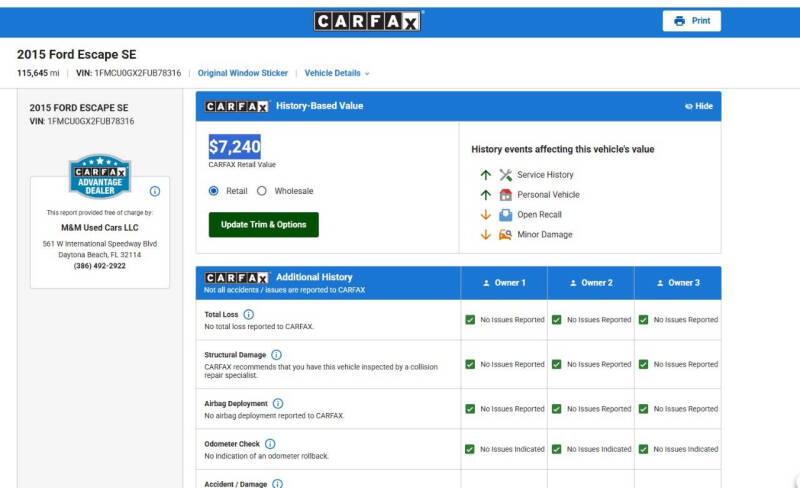Click the Service History label
Viewport: 800px width, 488px height.
tap(545, 175)
